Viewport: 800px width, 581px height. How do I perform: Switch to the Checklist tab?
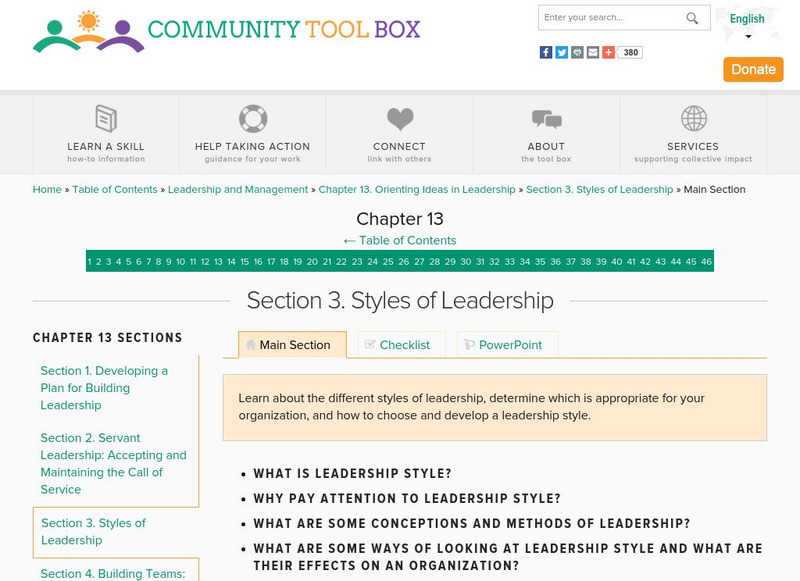[x=399, y=343]
